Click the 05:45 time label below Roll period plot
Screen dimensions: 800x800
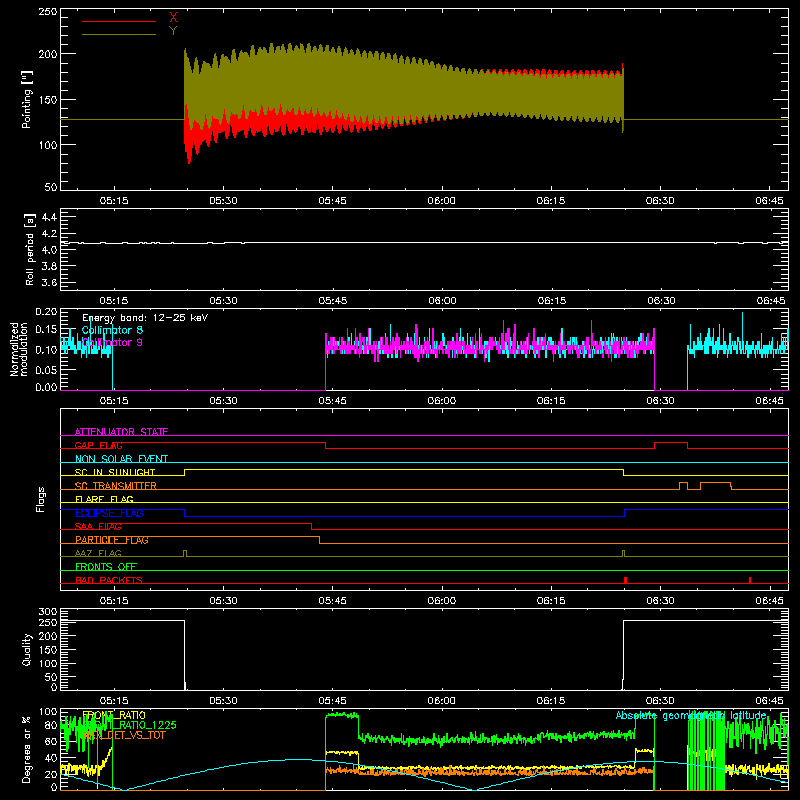click(x=333, y=301)
